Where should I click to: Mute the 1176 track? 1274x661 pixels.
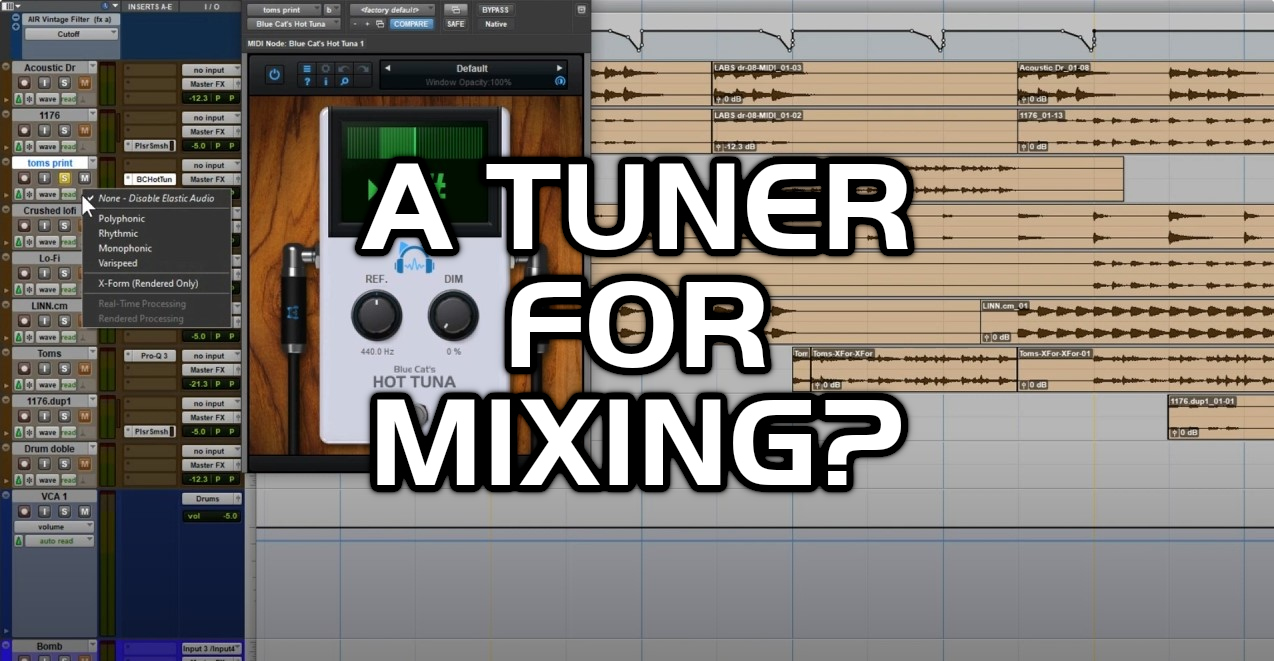tap(84, 130)
